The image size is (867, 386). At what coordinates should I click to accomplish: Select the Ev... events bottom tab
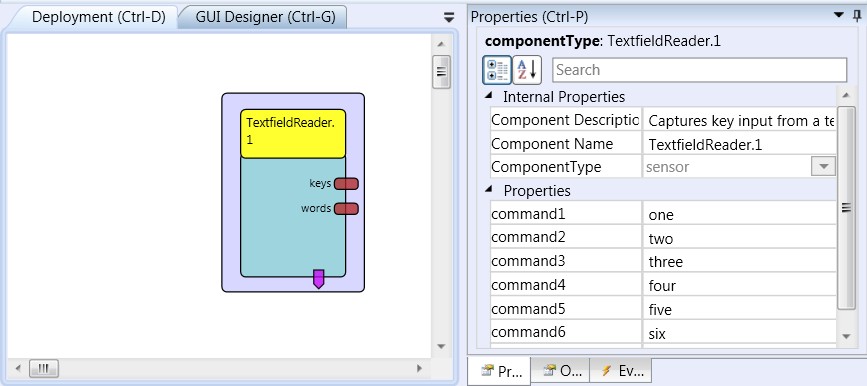621,371
